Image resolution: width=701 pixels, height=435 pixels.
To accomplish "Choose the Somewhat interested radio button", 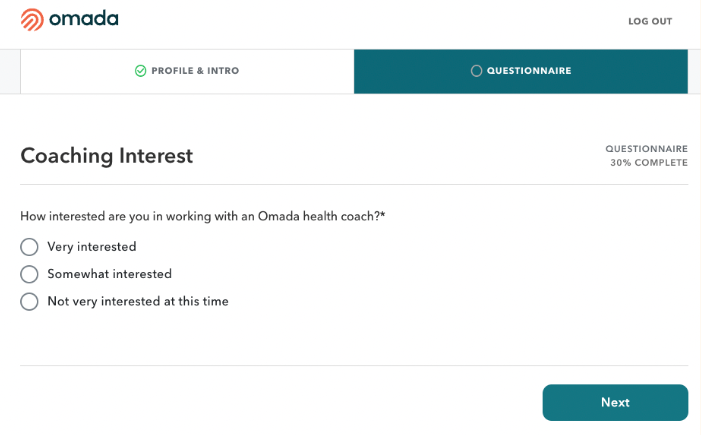I will click(29, 274).
